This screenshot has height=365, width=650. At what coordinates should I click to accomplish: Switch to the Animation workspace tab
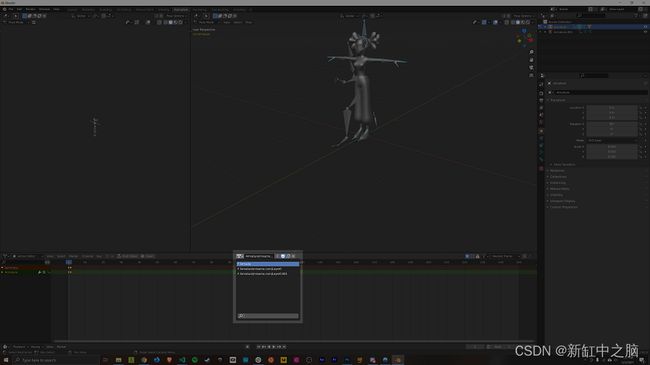click(x=181, y=10)
